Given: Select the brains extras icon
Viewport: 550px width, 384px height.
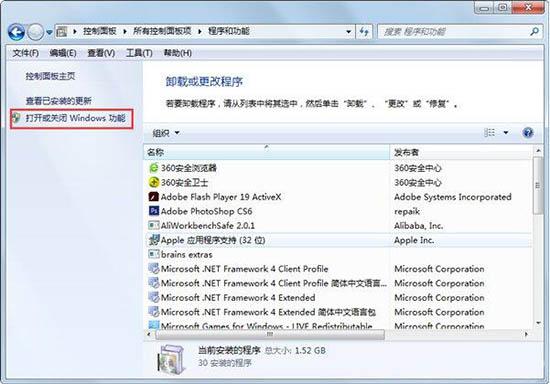Looking at the screenshot, I should coord(154,254).
